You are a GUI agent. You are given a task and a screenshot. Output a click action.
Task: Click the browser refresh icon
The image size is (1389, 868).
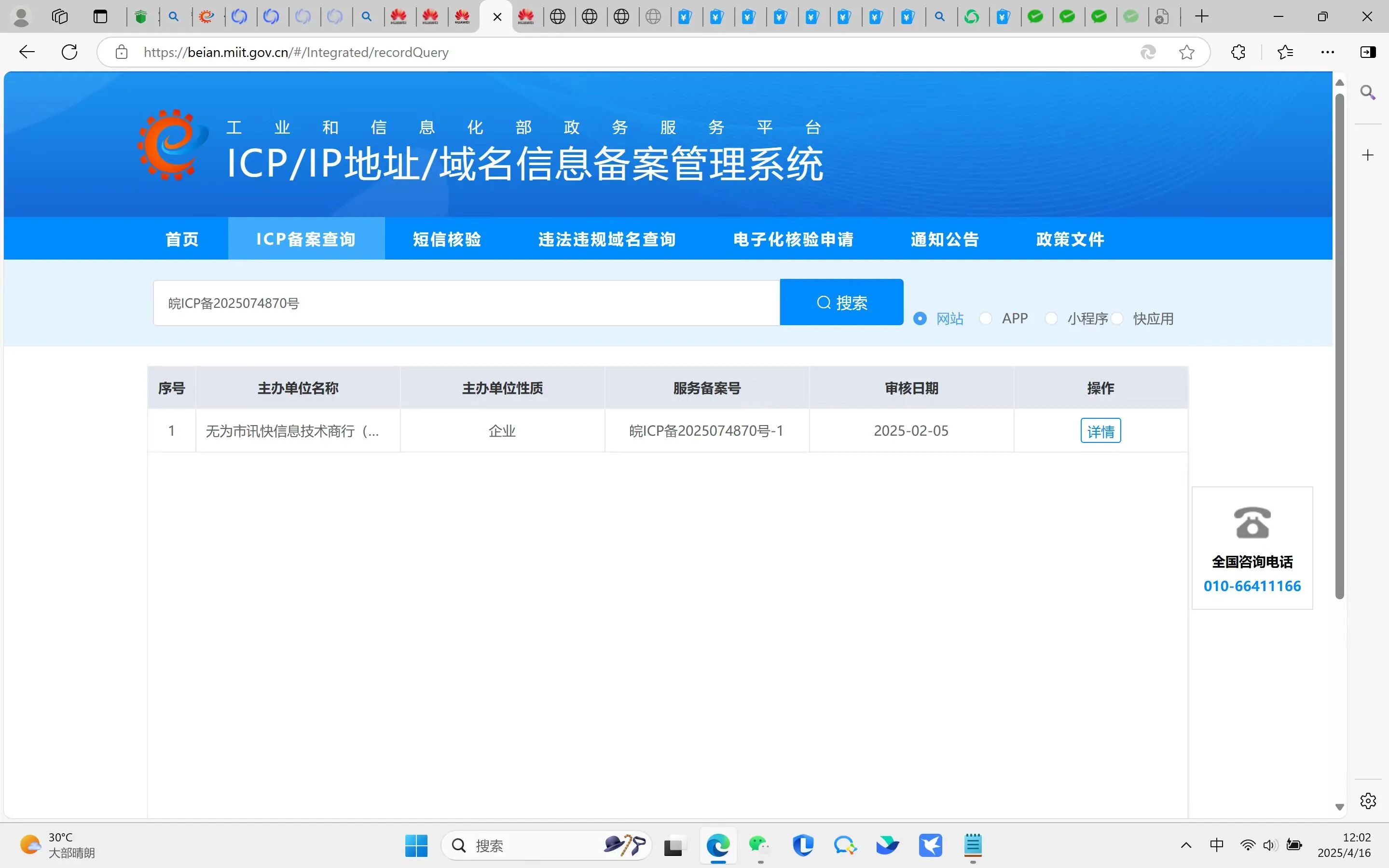point(69,52)
